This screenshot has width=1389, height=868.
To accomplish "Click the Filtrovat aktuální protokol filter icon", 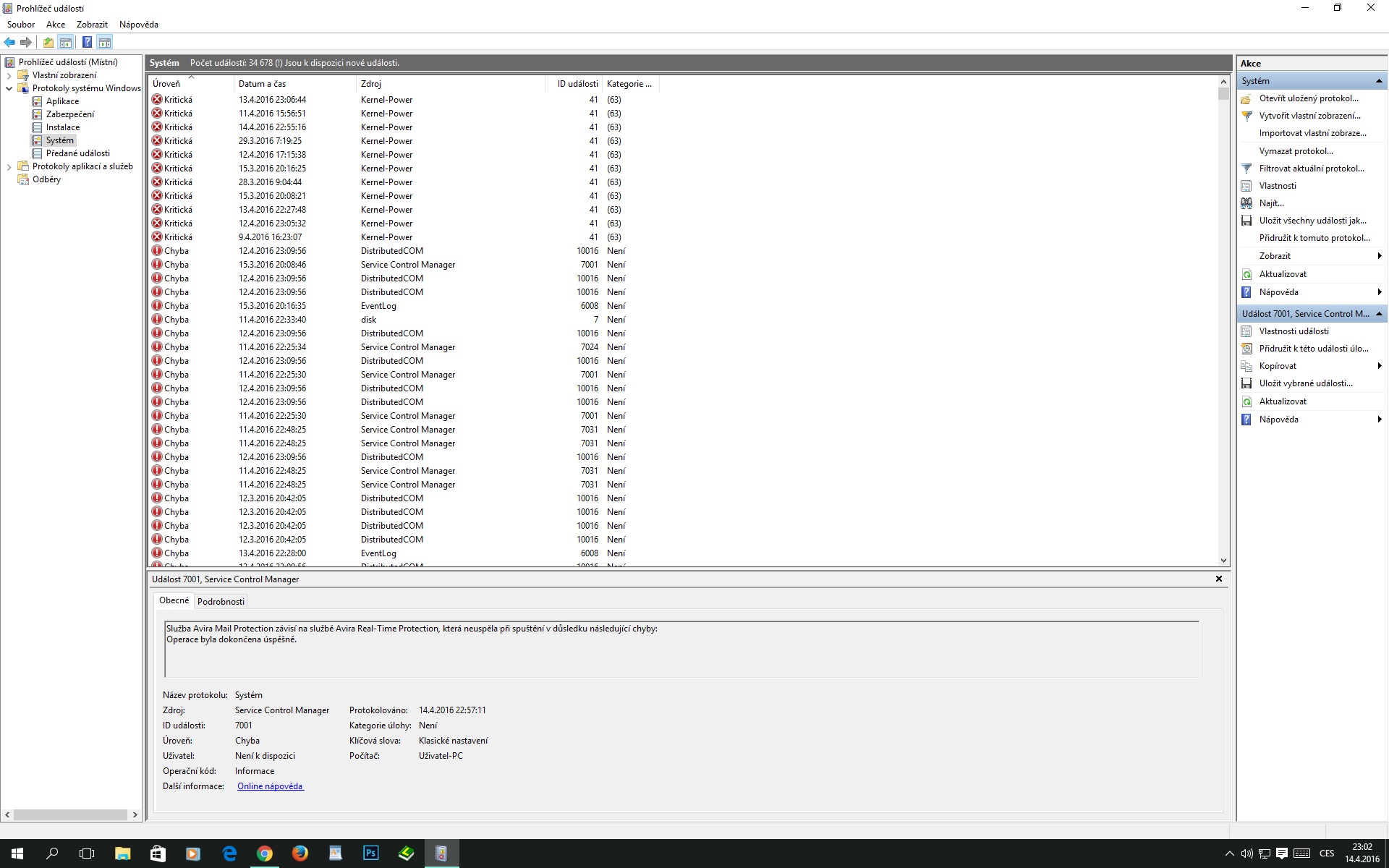I will point(1246,169).
